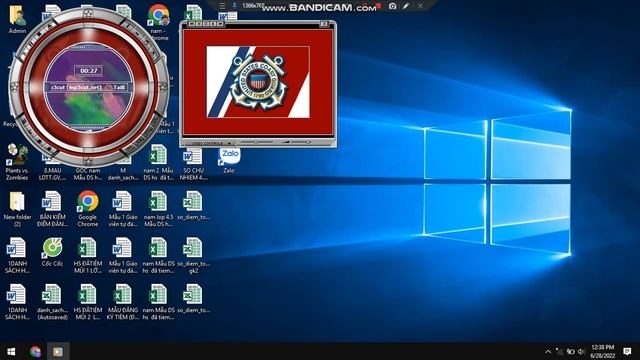This screenshot has width=640, height=360.
Task: Select the nam - Chrome profile shortcut
Action: 158,22
